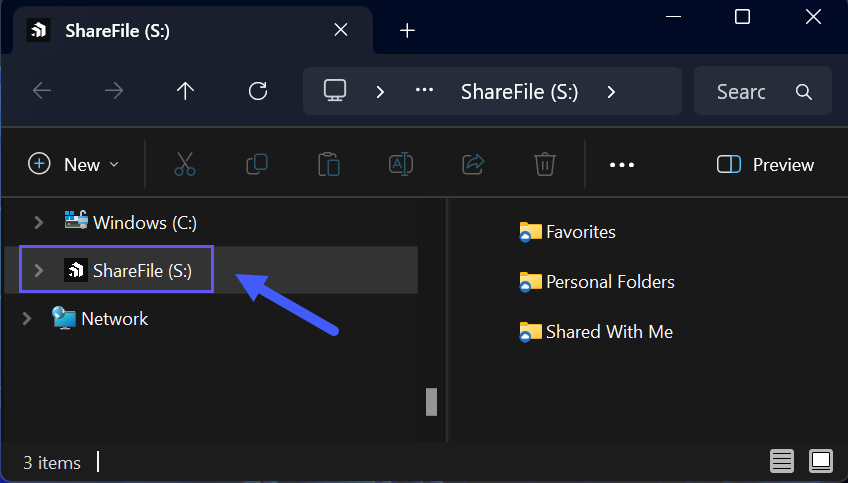Go back with the left arrow
This screenshot has height=483, width=848.
(x=42, y=91)
